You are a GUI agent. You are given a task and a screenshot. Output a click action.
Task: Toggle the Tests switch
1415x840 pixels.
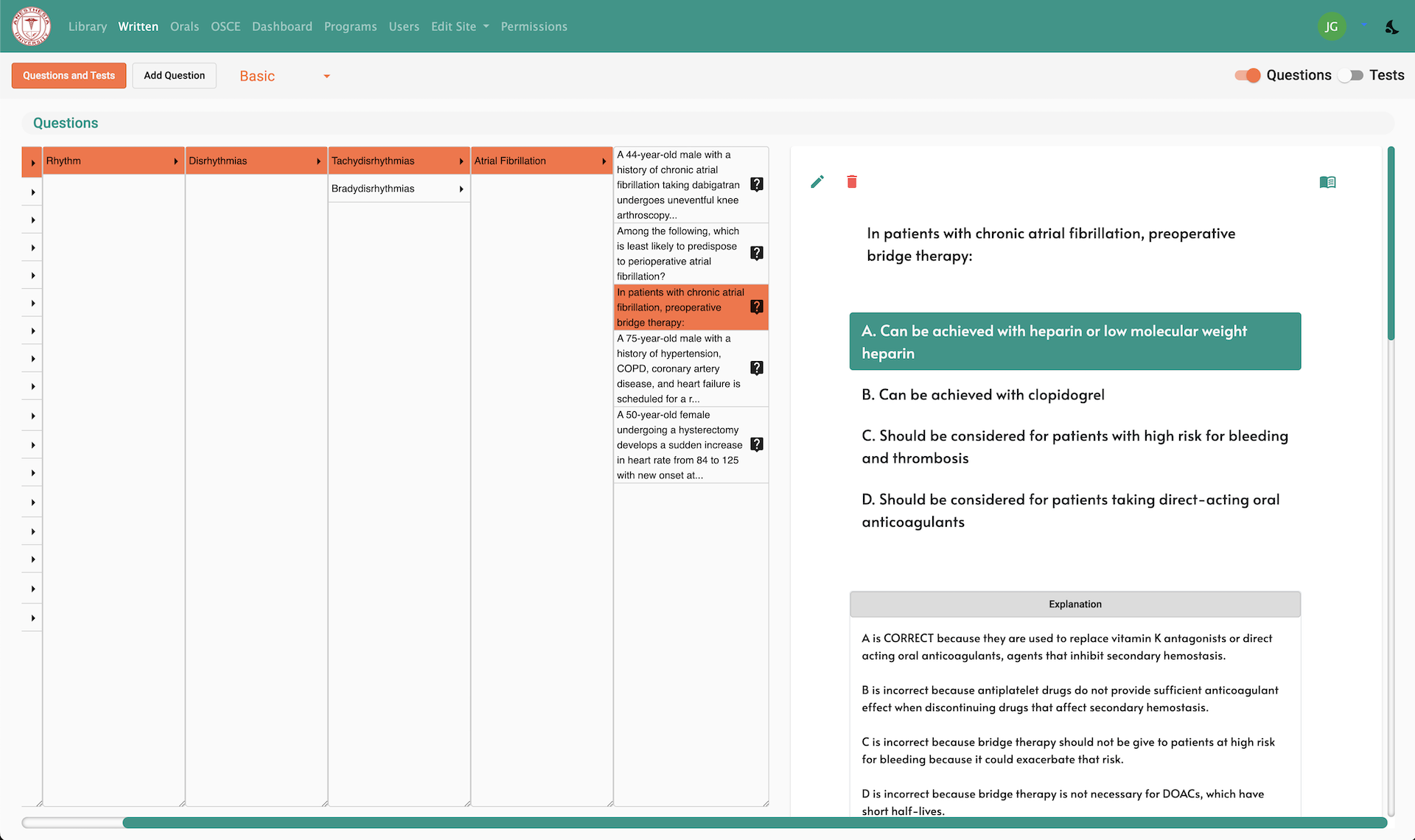[x=1351, y=75]
